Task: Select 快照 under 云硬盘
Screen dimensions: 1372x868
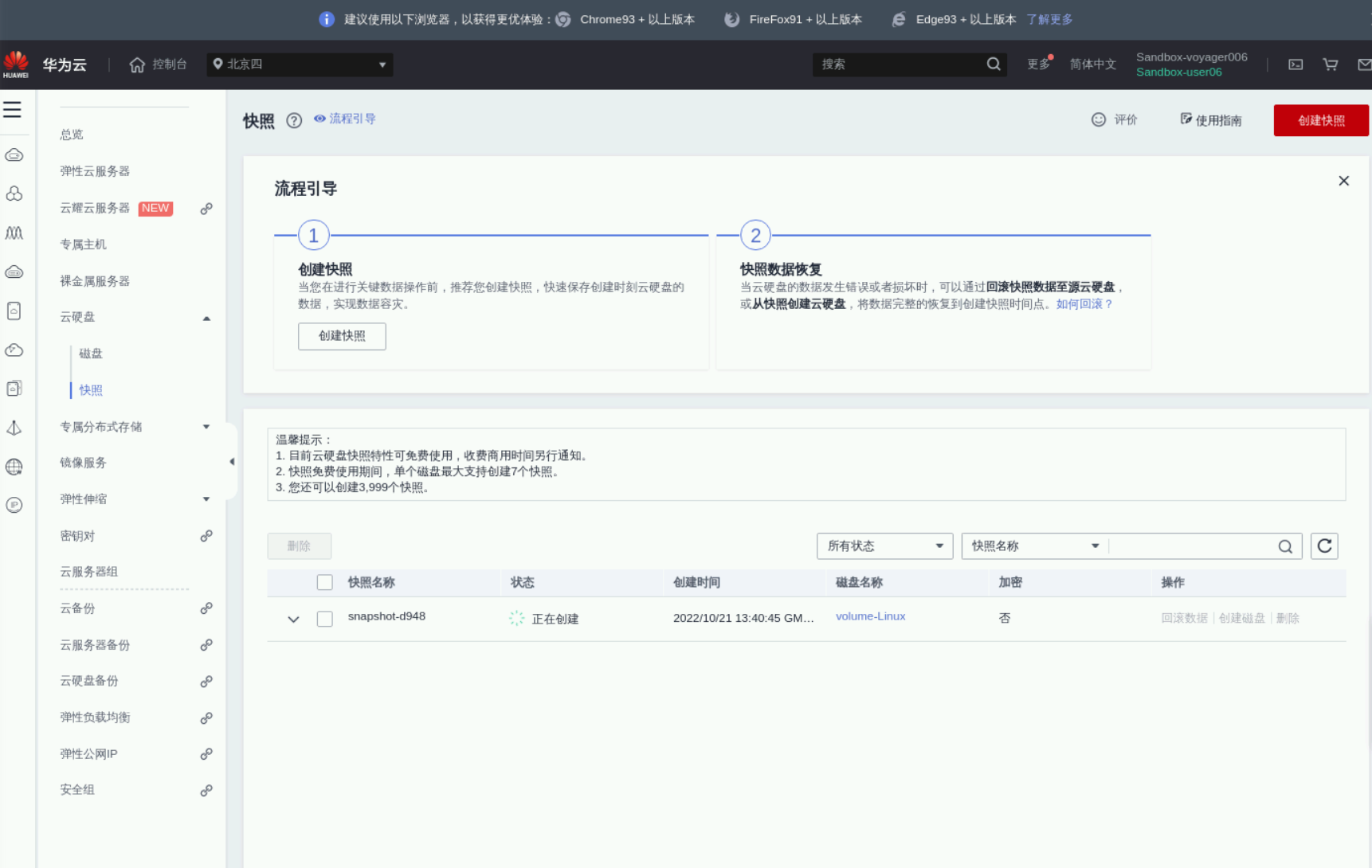Action: coord(91,390)
